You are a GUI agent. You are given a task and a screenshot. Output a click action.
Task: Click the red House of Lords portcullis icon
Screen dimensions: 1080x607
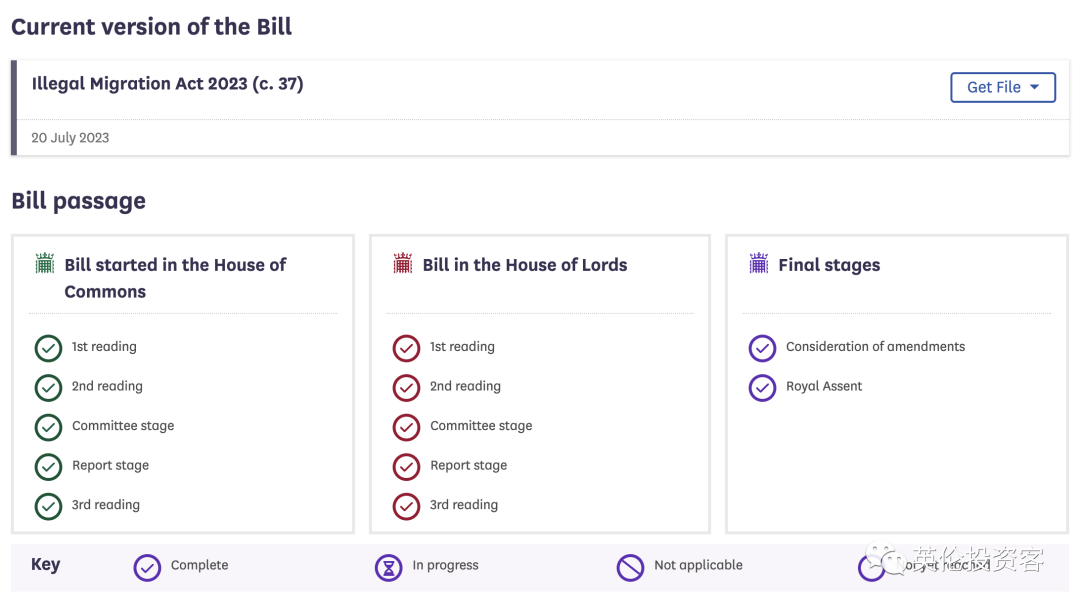[403, 264]
